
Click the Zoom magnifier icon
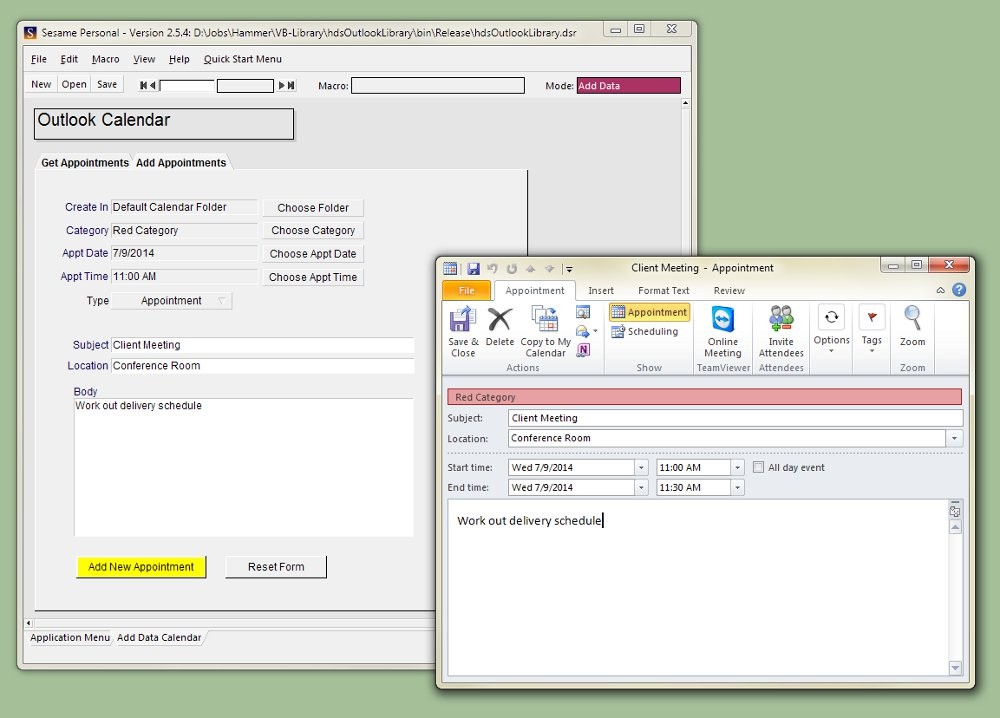912,326
